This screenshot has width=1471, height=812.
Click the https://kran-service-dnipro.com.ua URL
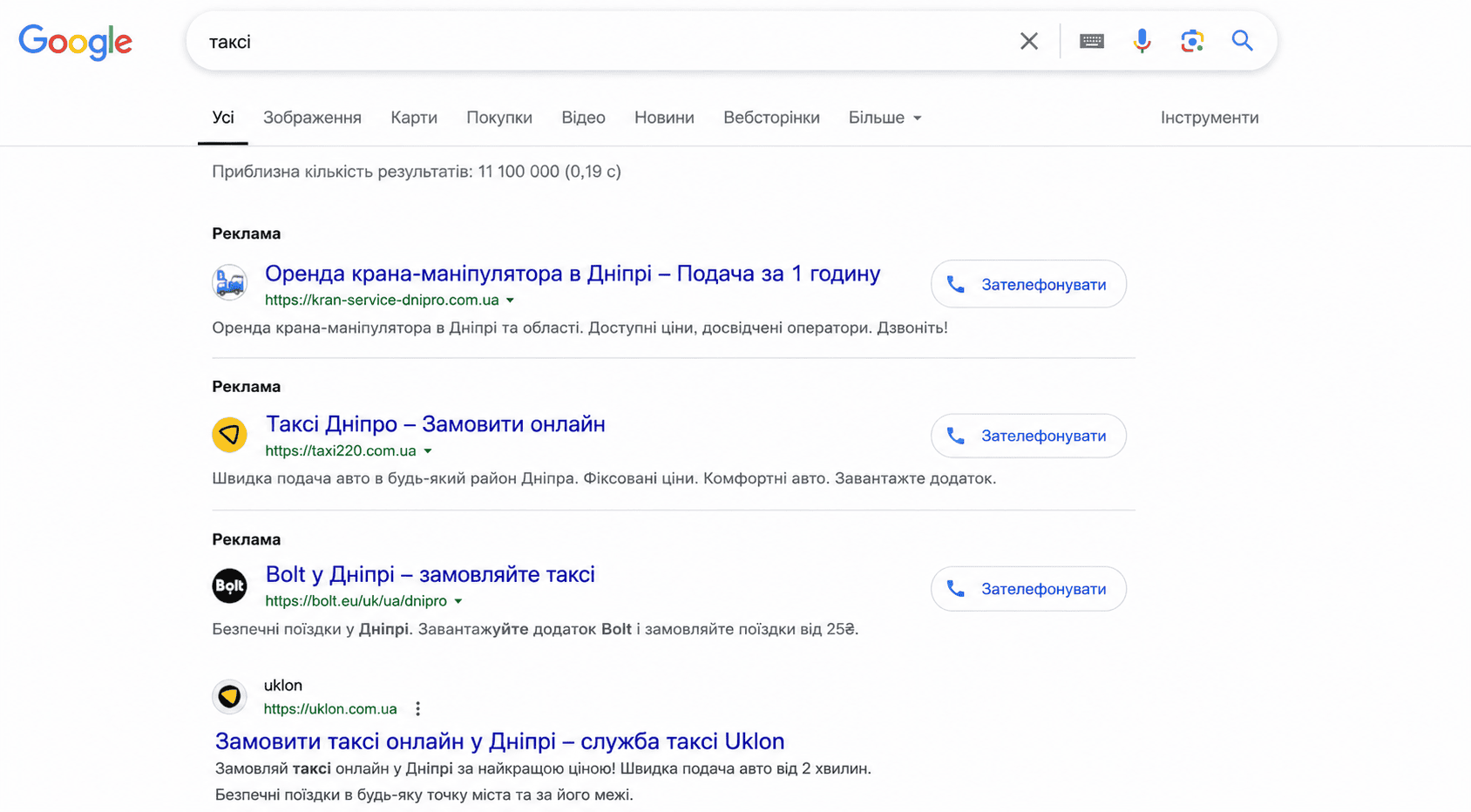coord(382,301)
